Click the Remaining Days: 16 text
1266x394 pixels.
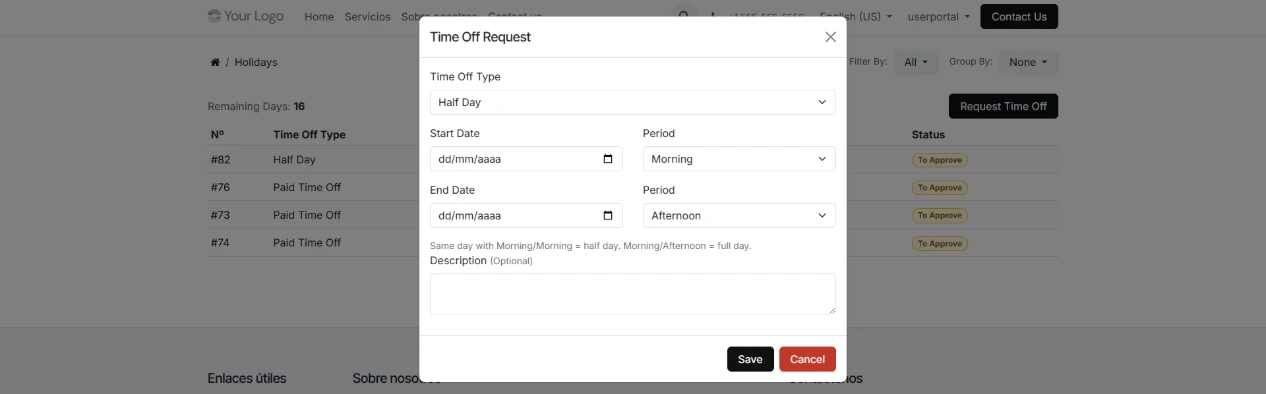tap(256, 106)
